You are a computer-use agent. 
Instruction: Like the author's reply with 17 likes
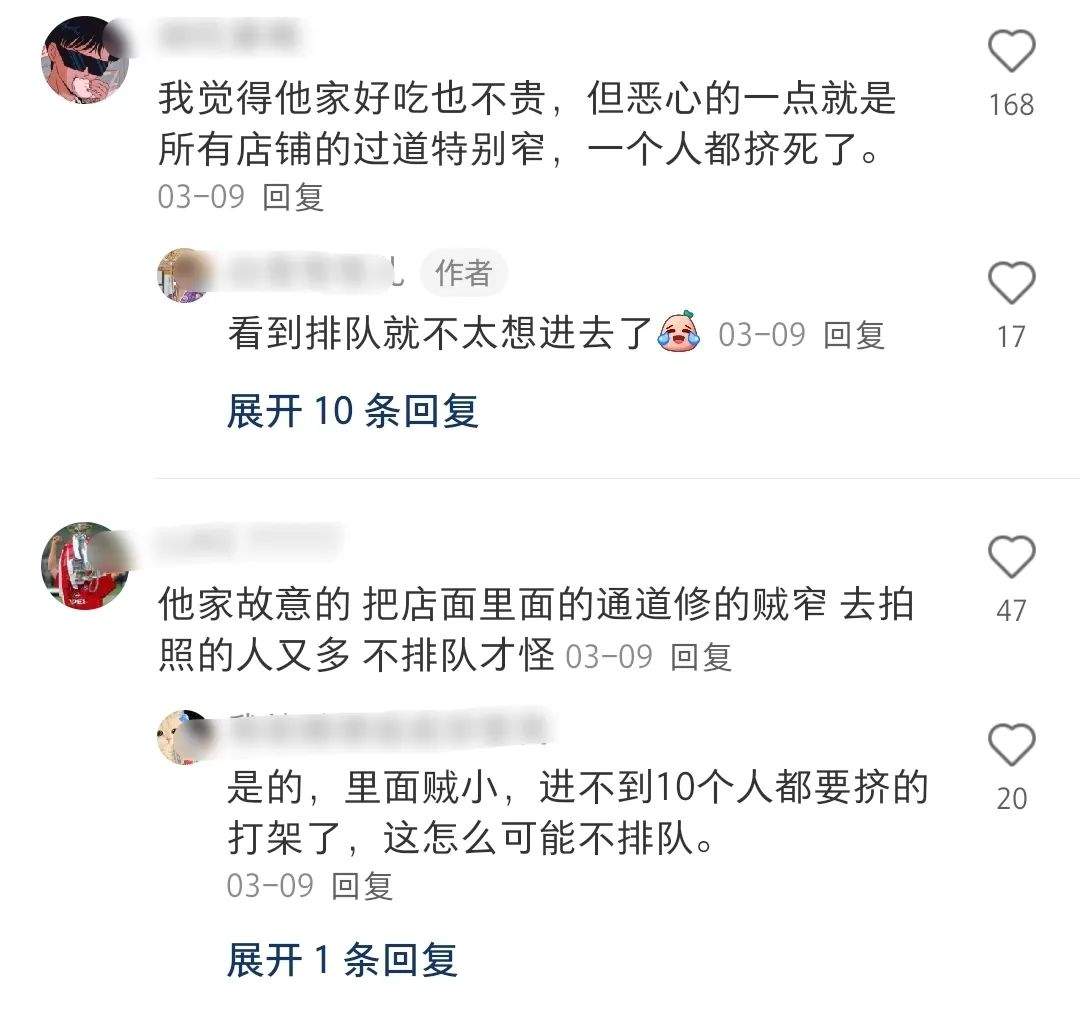(x=1011, y=283)
